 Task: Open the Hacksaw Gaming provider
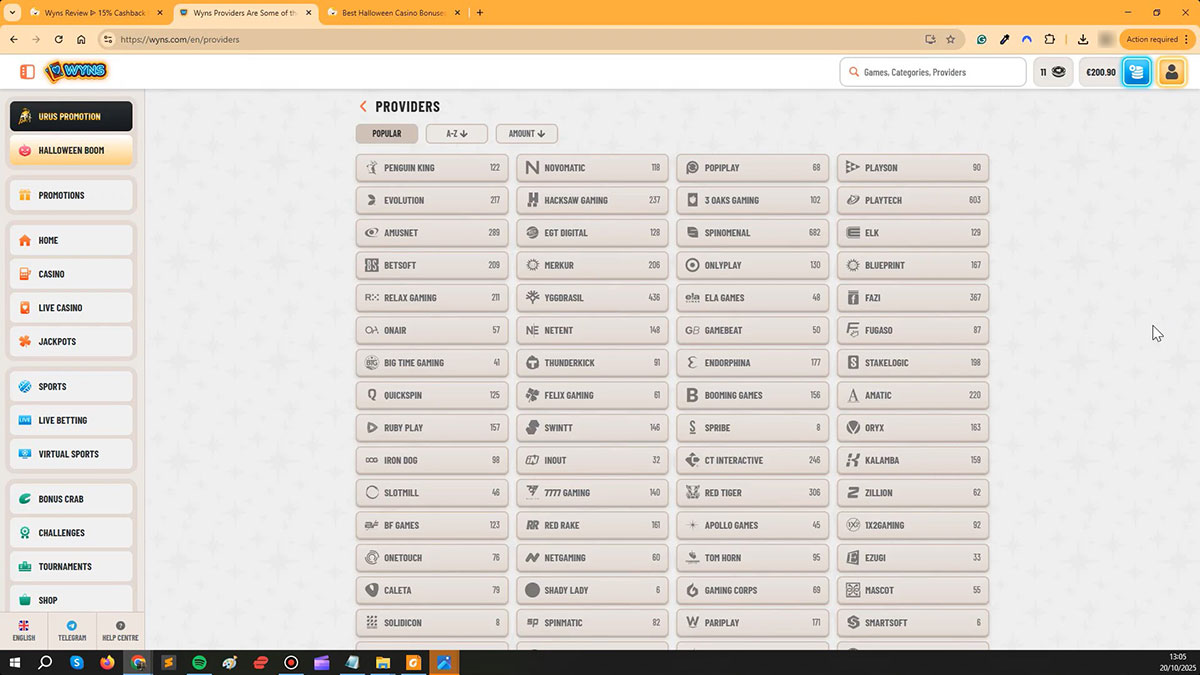coord(592,200)
